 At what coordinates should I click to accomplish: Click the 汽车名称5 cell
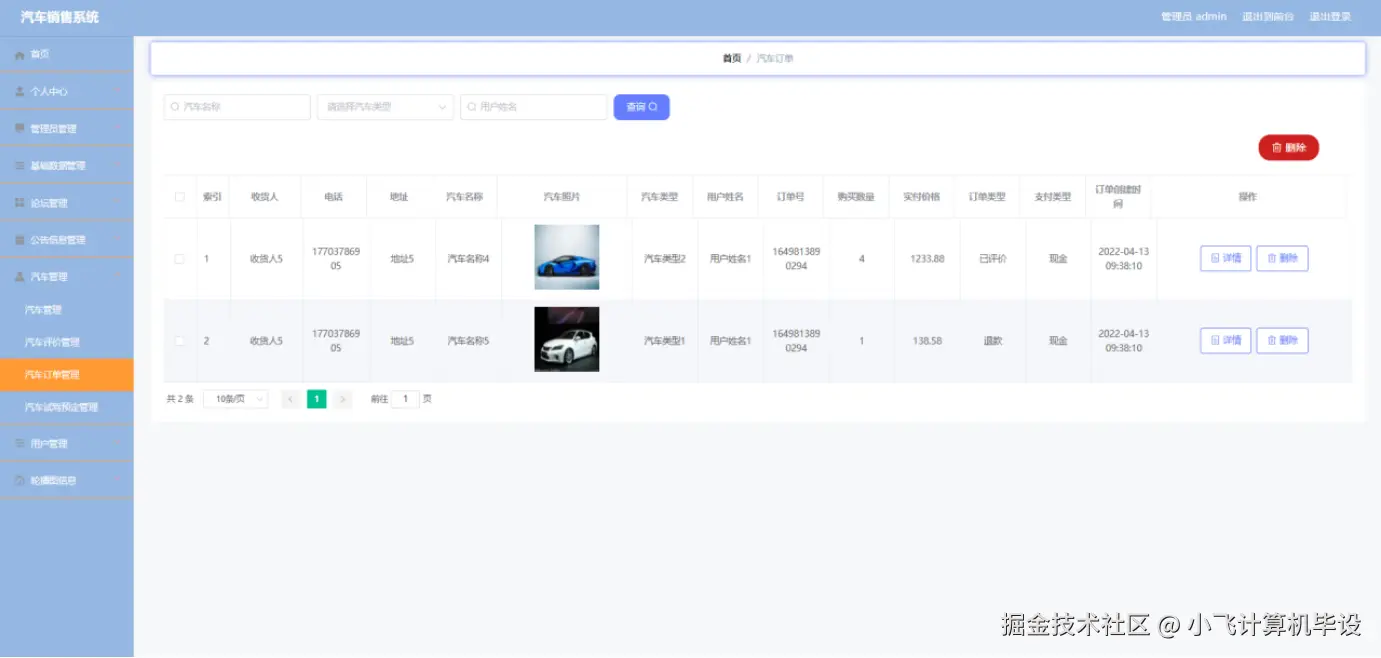tap(468, 341)
